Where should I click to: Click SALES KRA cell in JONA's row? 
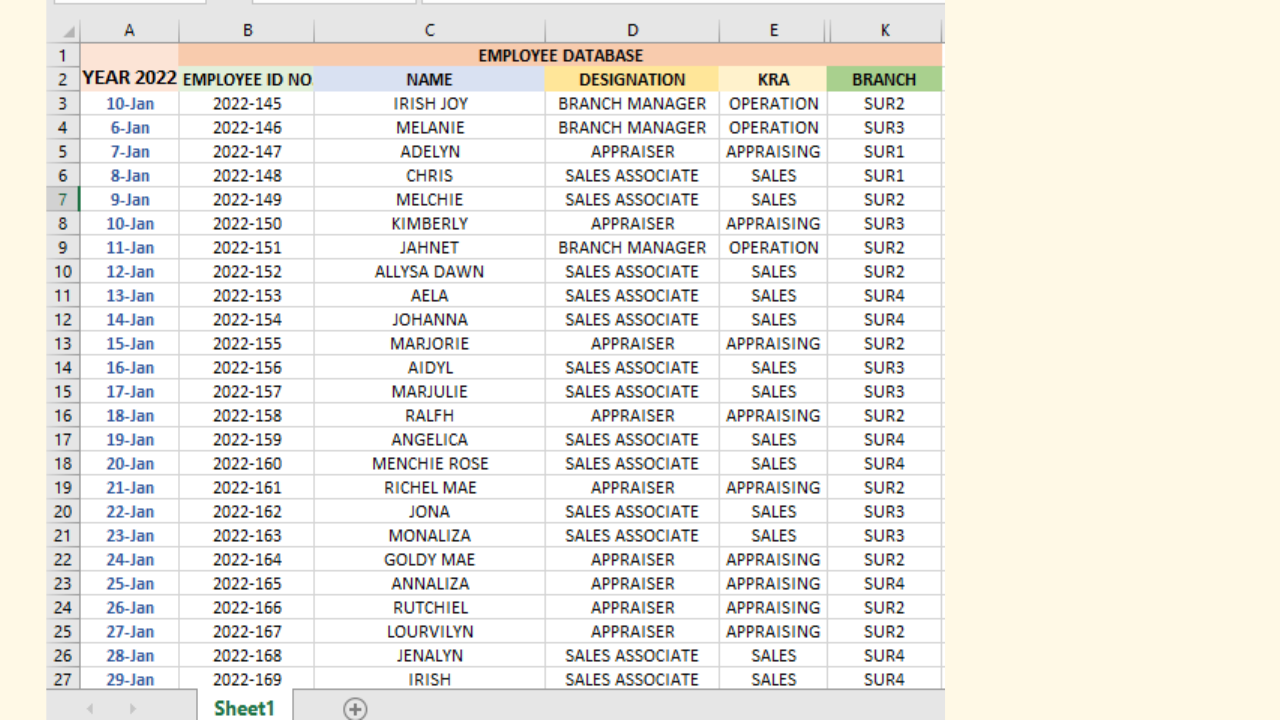[773, 512]
